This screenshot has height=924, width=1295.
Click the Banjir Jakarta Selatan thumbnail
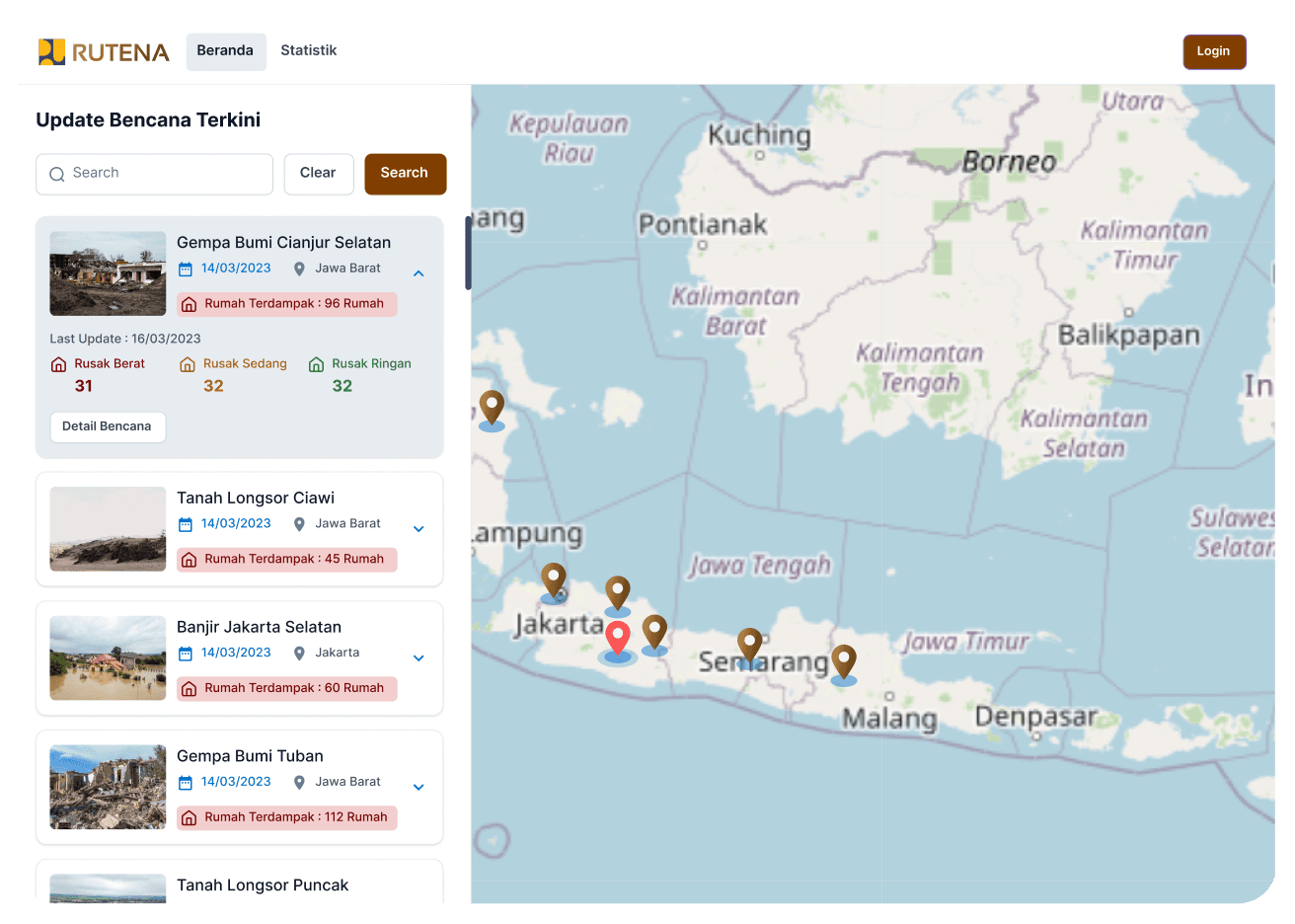[108, 658]
